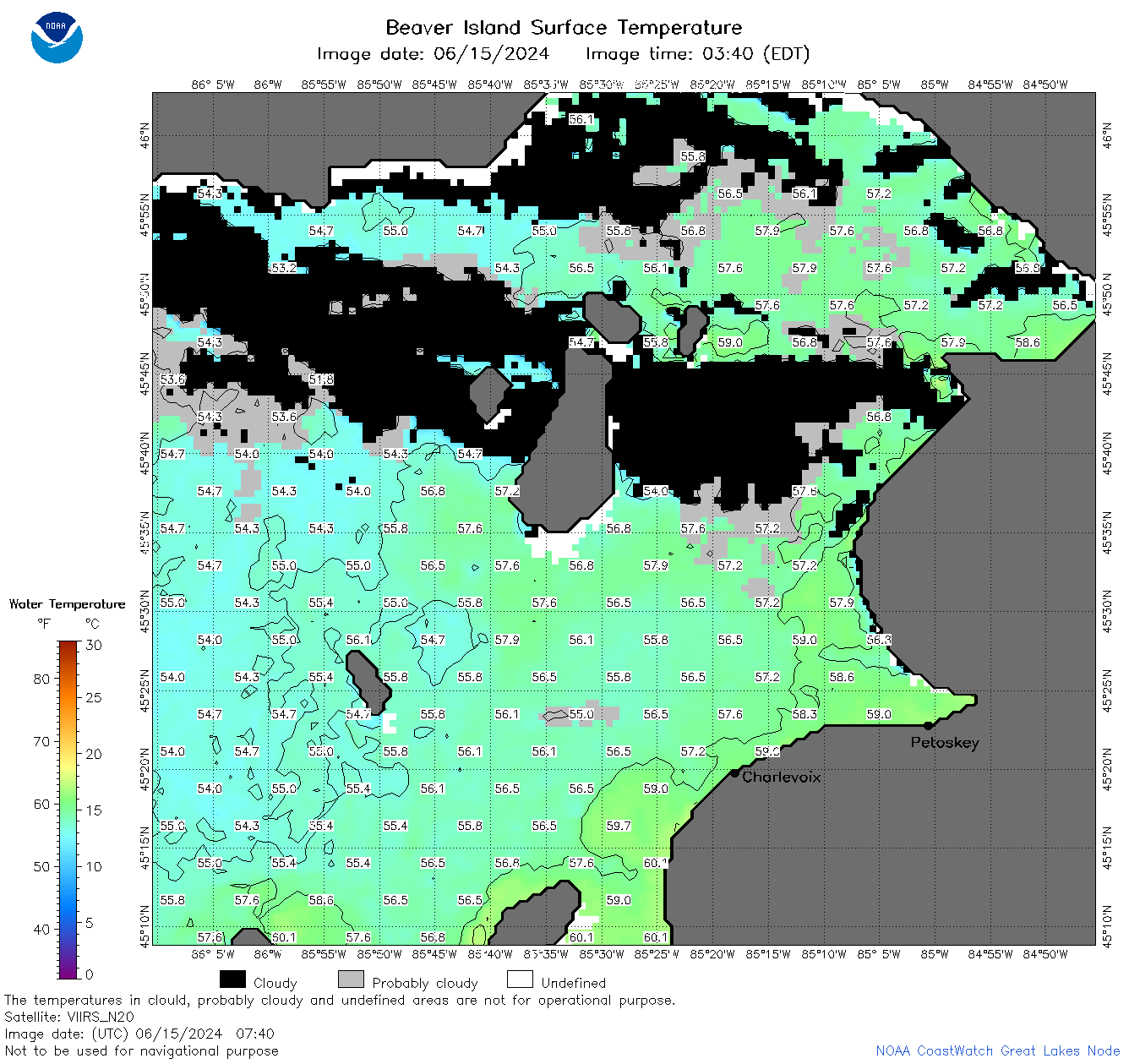The height and width of the screenshot is (1064, 1129).
Task: Click the top 85°W longitude label
Action: [x=935, y=85]
